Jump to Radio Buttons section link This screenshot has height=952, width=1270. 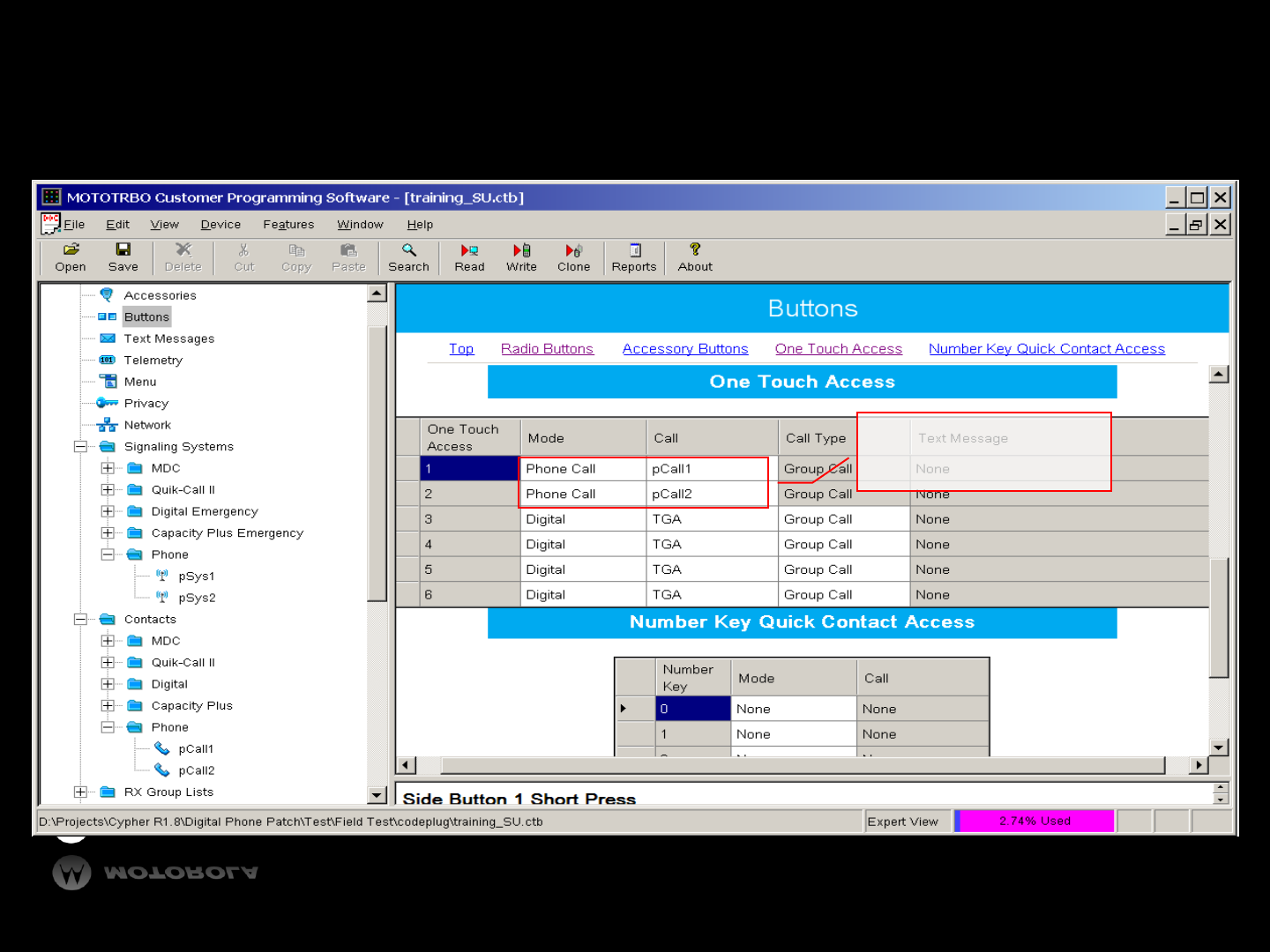[547, 349]
